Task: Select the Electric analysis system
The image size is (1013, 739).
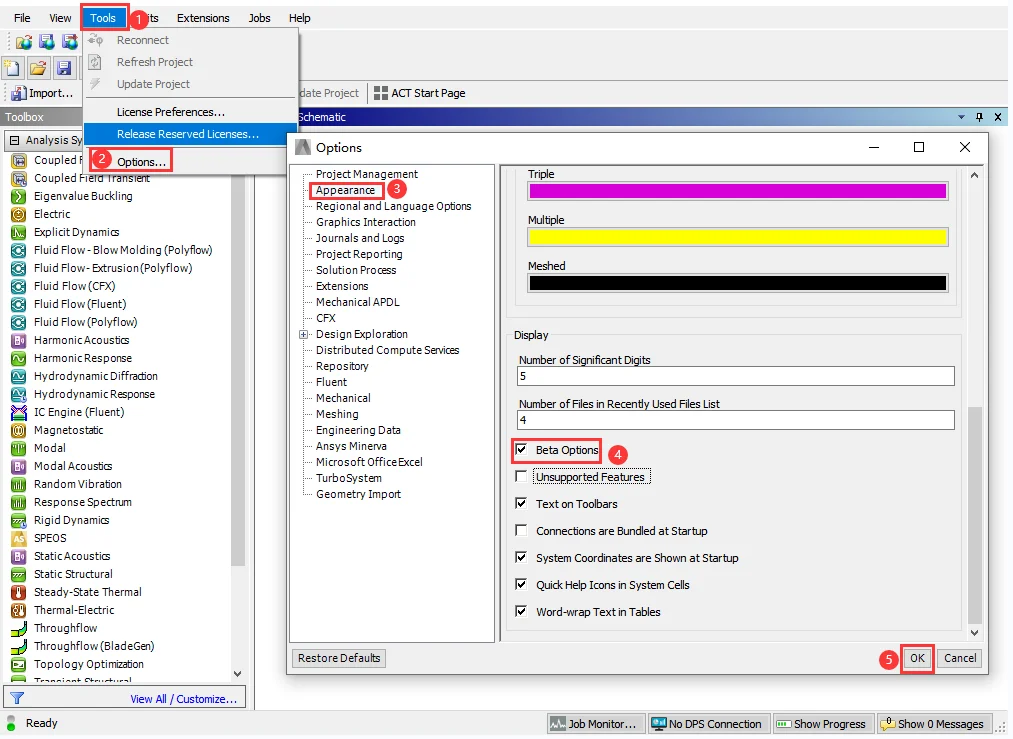Action: pyautogui.click(x=52, y=214)
